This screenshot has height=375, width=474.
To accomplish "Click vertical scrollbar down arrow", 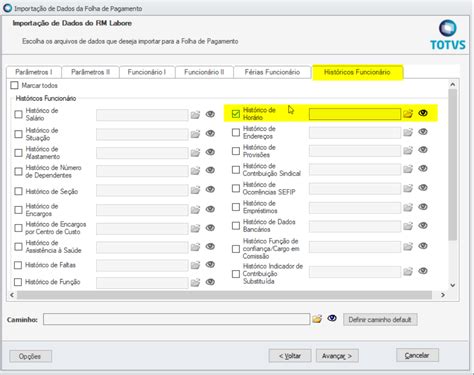I will pyautogui.click(x=453, y=285).
